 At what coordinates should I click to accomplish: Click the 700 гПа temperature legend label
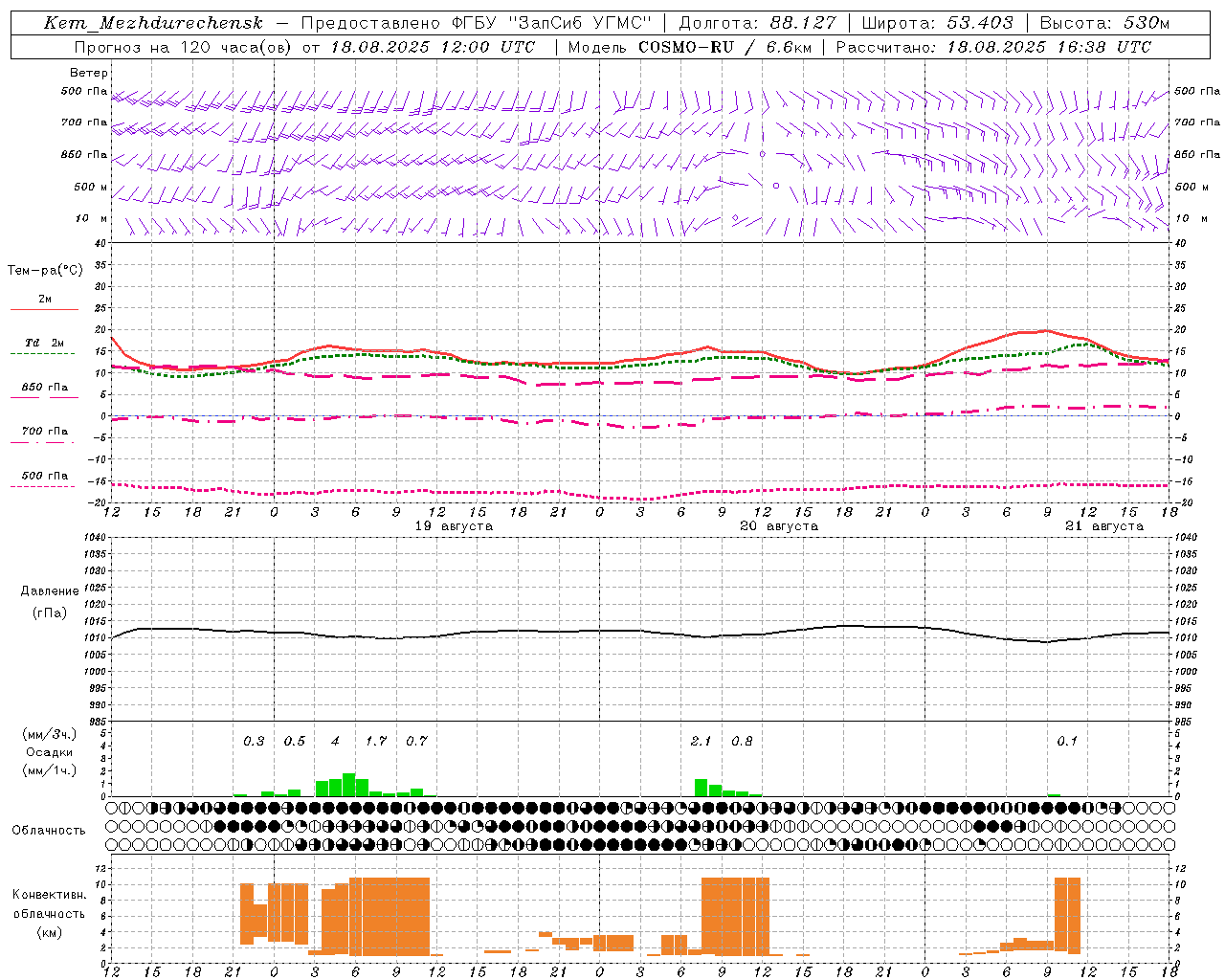point(44,432)
